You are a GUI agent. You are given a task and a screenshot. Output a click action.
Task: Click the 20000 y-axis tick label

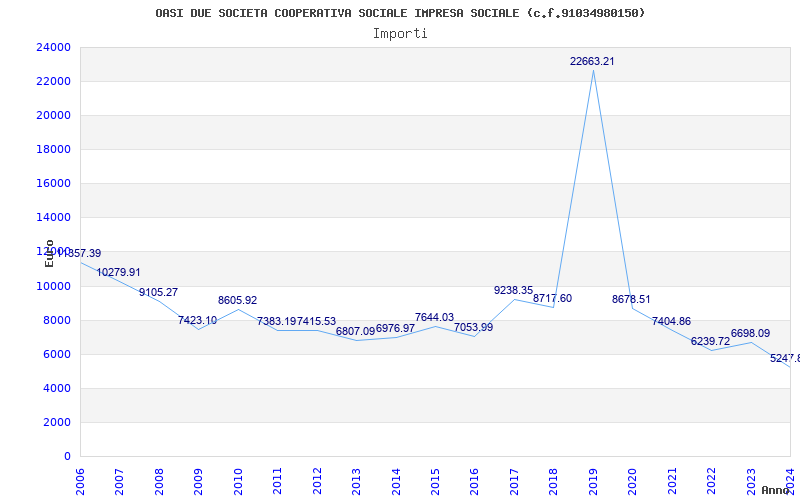(54, 115)
